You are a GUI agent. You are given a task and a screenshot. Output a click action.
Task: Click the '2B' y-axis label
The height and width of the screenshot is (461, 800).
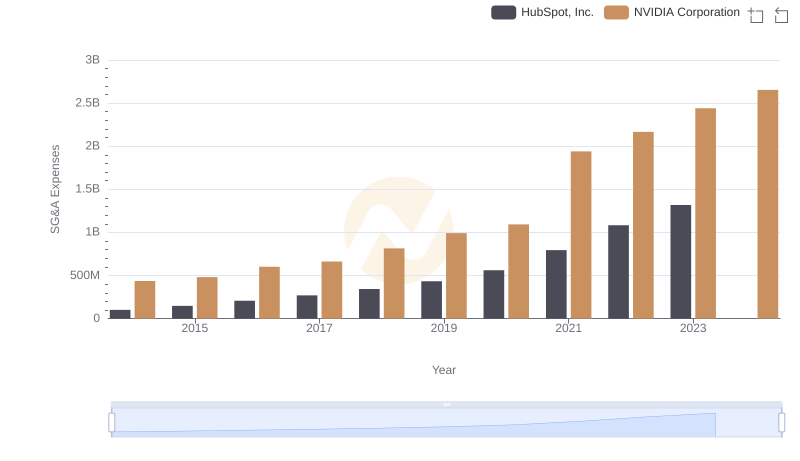93,146
